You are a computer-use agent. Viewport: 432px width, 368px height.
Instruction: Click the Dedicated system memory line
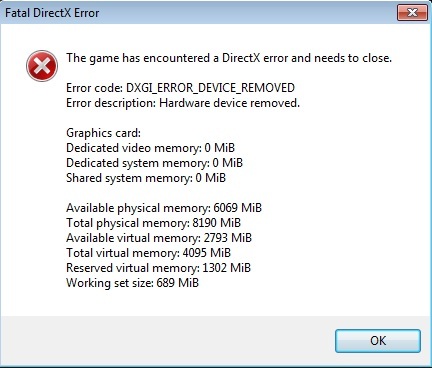154,163
